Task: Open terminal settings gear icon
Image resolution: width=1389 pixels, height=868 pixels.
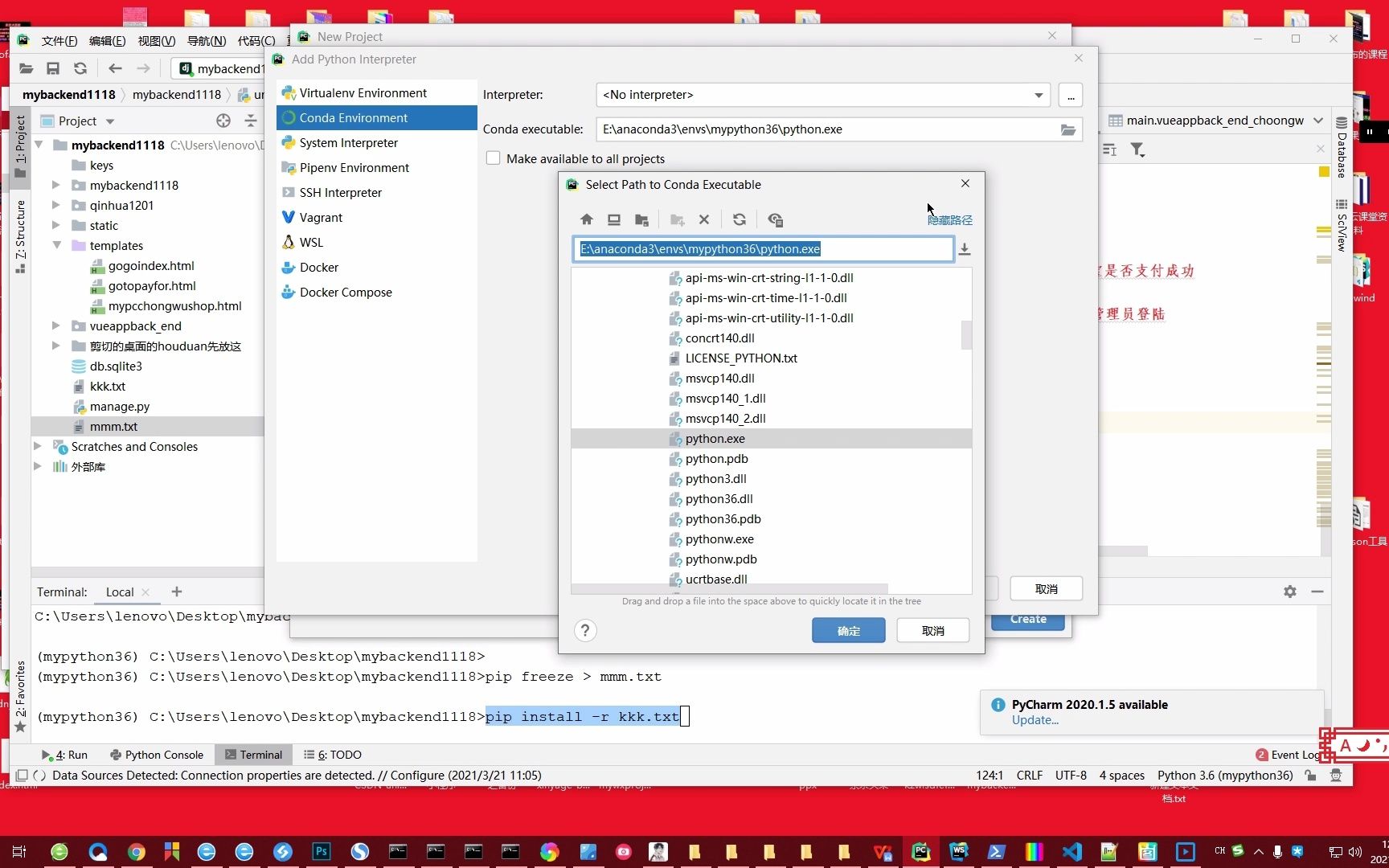Action: point(1290,592)
